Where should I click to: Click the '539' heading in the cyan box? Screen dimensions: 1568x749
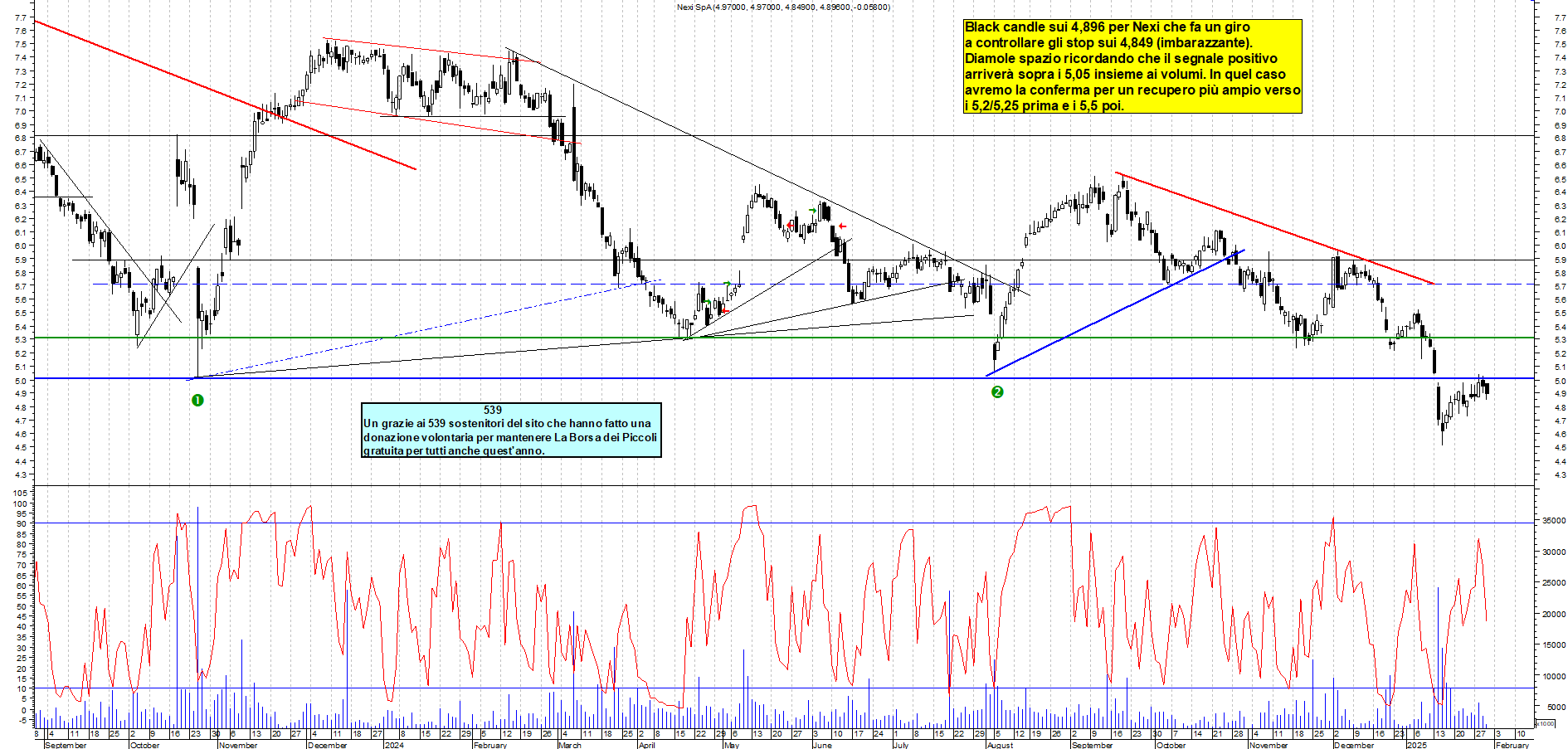[493, 410]
